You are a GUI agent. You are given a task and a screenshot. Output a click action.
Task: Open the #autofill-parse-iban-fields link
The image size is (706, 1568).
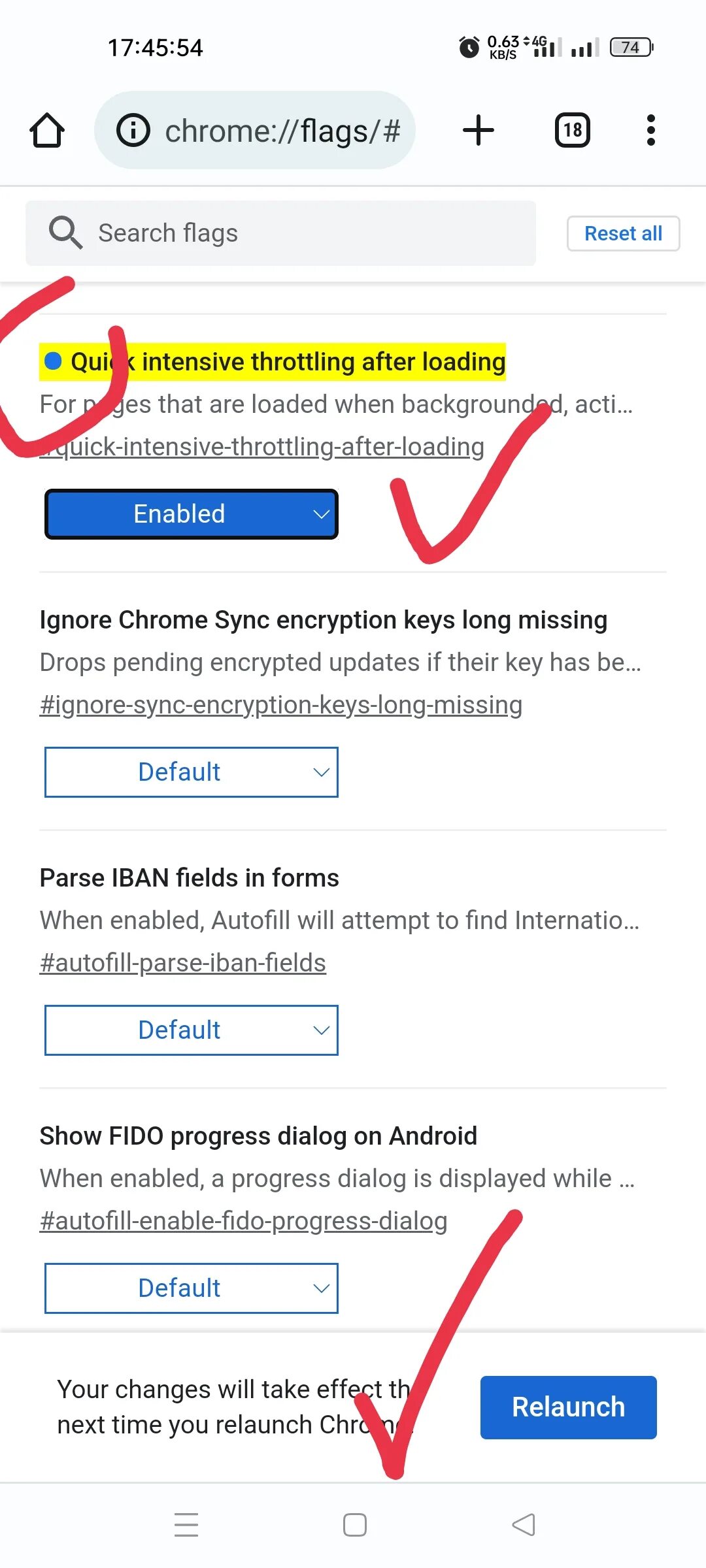point(183,963)
